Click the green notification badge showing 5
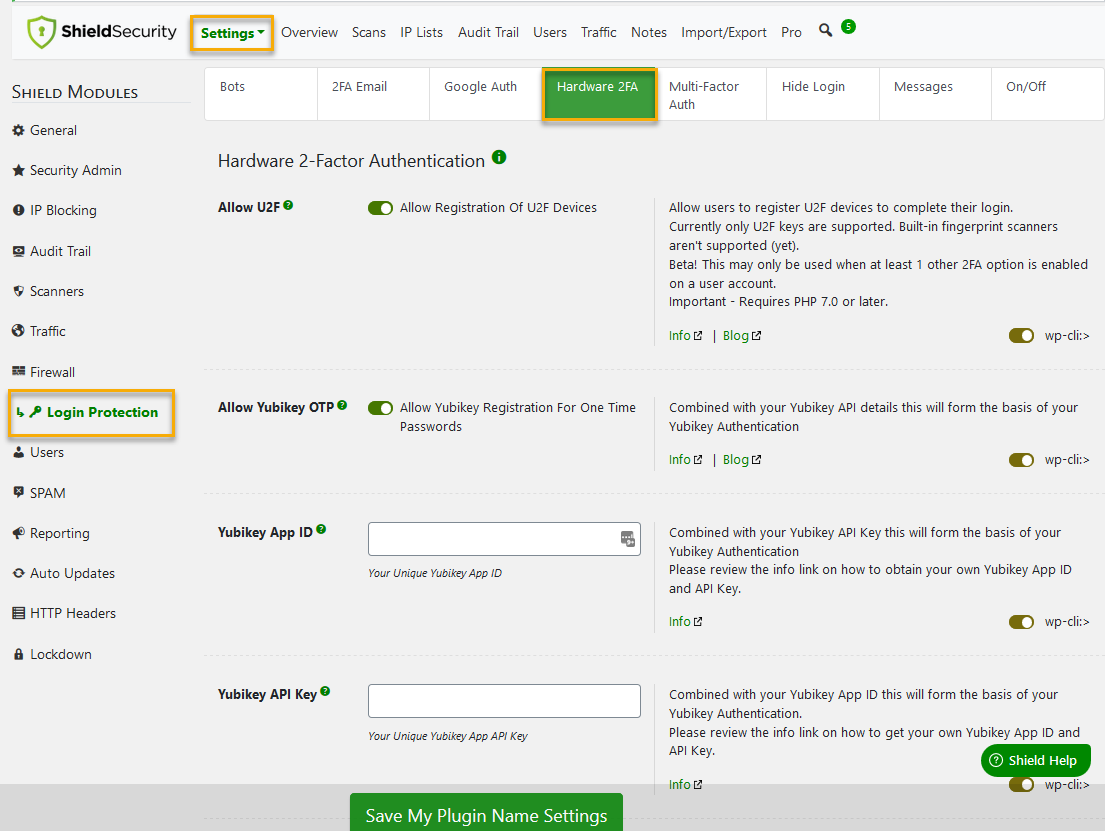Viewport: 1105px width, 831px height. (x=848, y=27)
